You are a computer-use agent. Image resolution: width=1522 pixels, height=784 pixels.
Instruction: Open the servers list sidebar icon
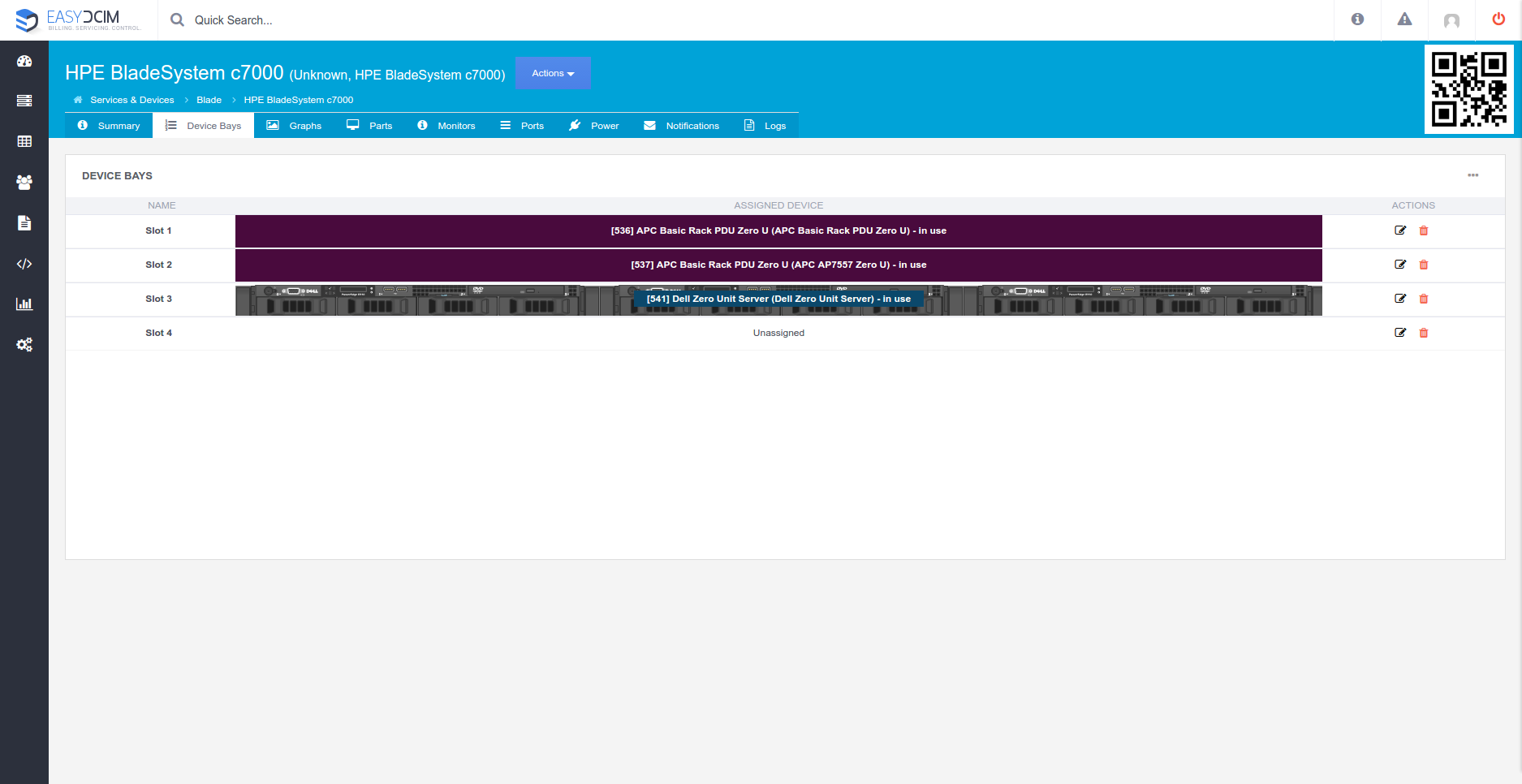[x=24, y=101]
